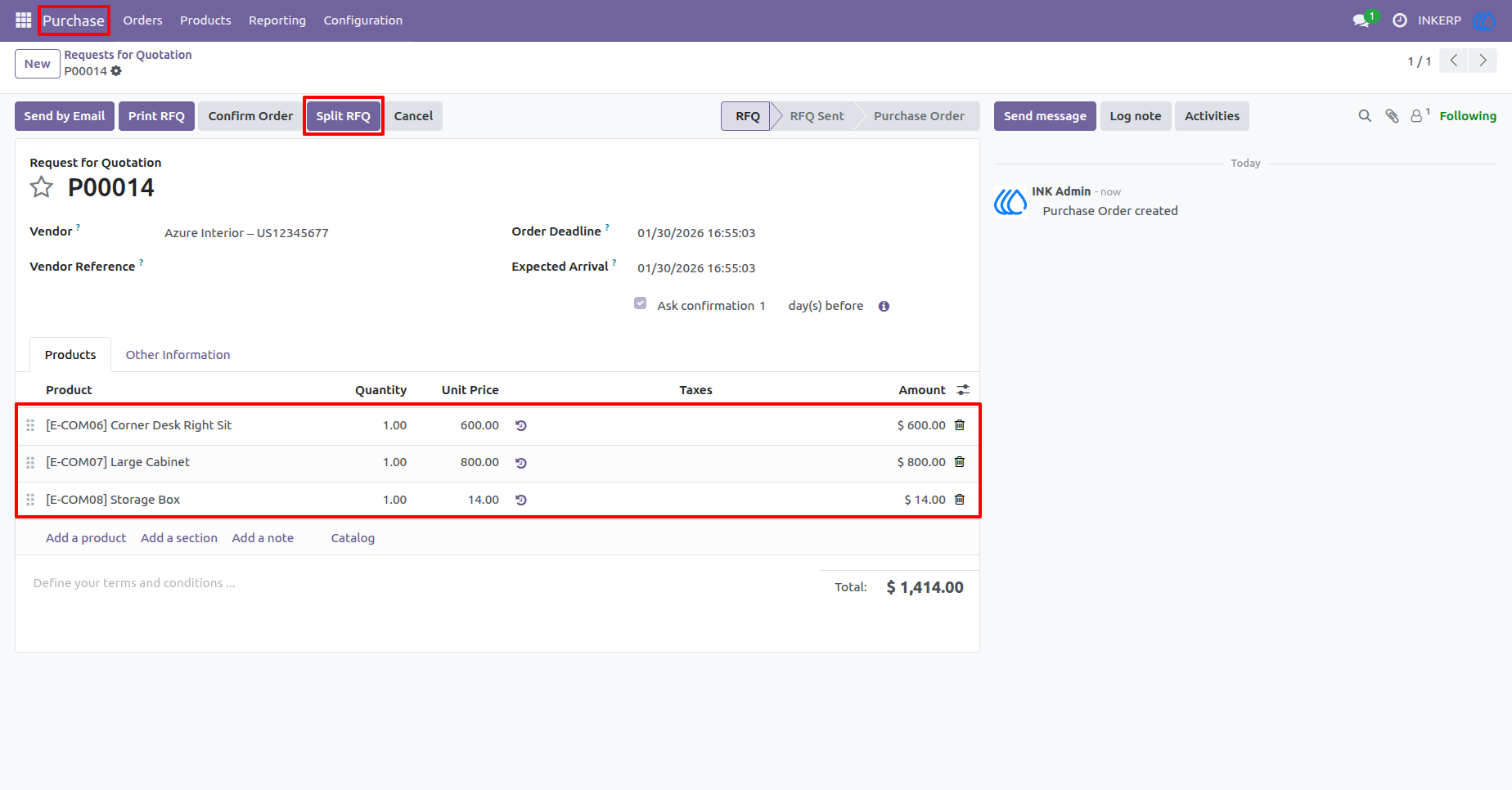
Task: Edit the Order Deadline date field
Action: [x=696, y=233]
